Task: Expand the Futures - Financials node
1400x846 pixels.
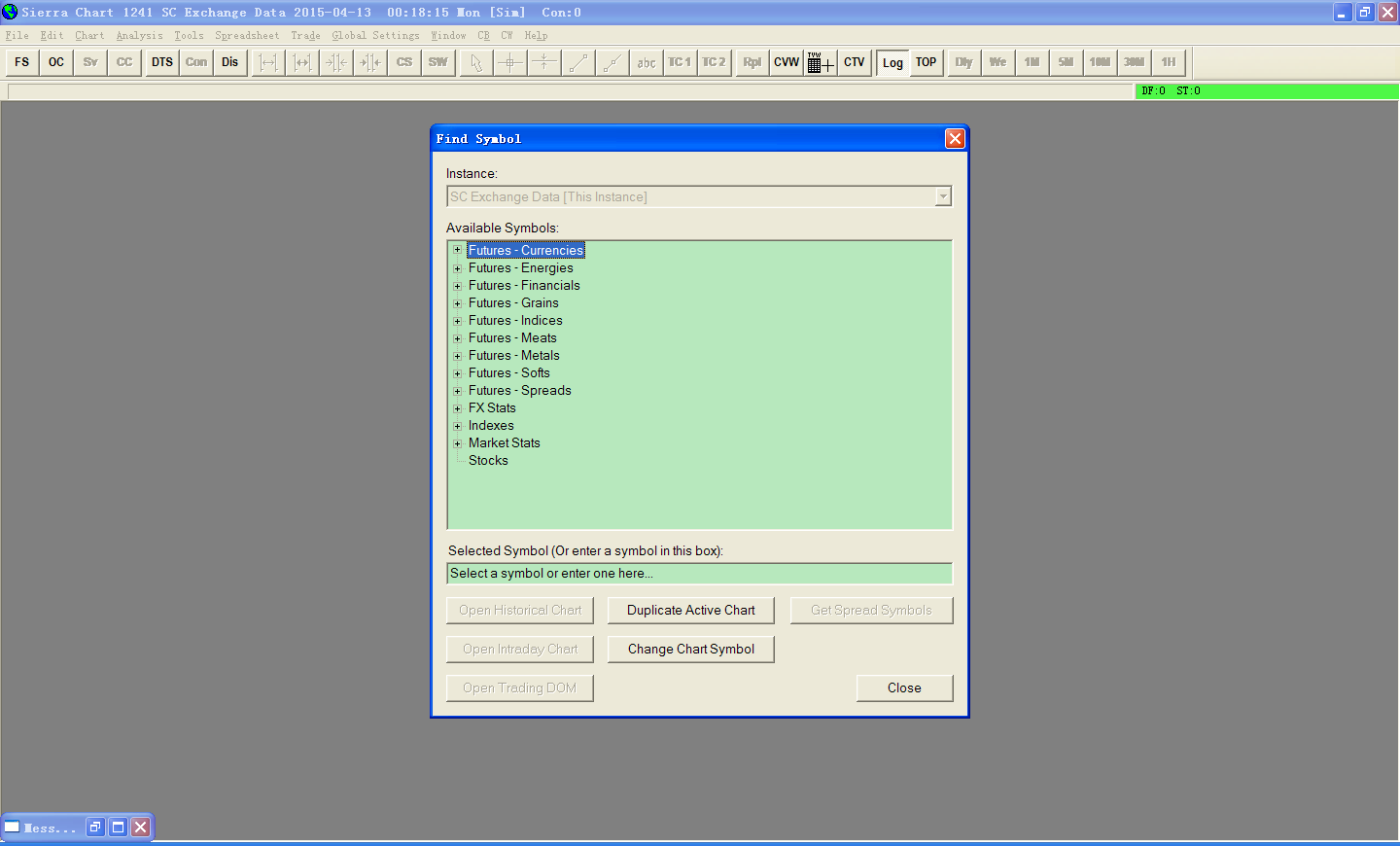Action: [x=457, y=286]
